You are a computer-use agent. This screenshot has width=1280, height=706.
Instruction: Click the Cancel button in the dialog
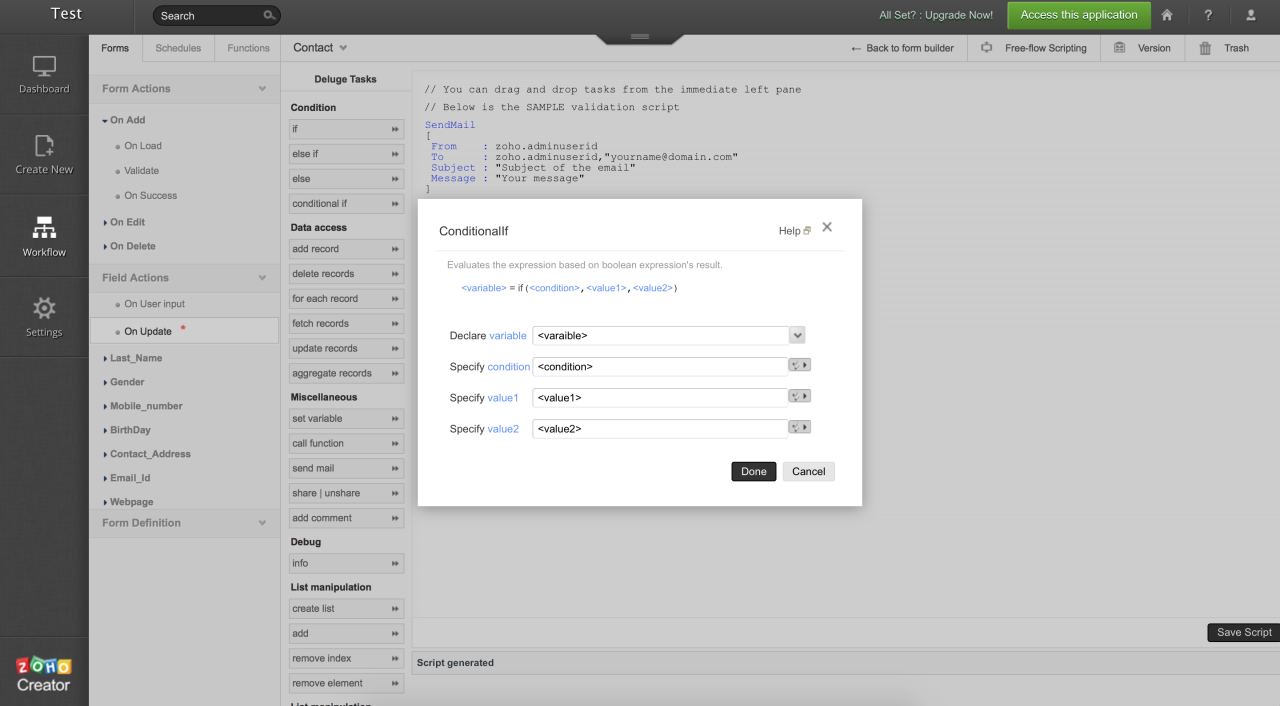tap(808, 471)
